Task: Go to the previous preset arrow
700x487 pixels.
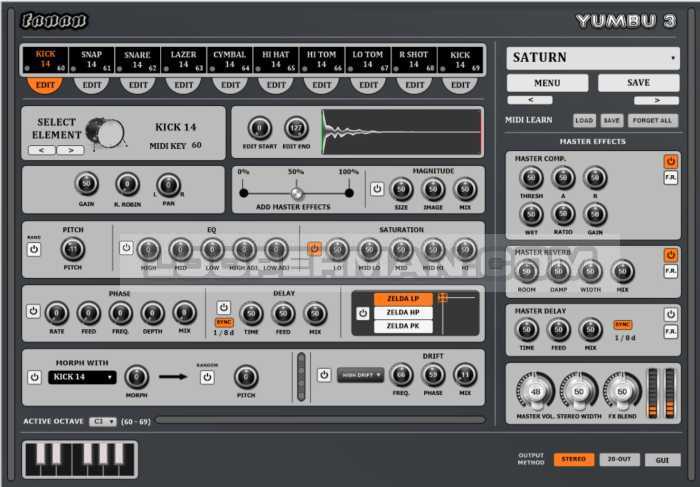Action: click(x=530, y=100)
